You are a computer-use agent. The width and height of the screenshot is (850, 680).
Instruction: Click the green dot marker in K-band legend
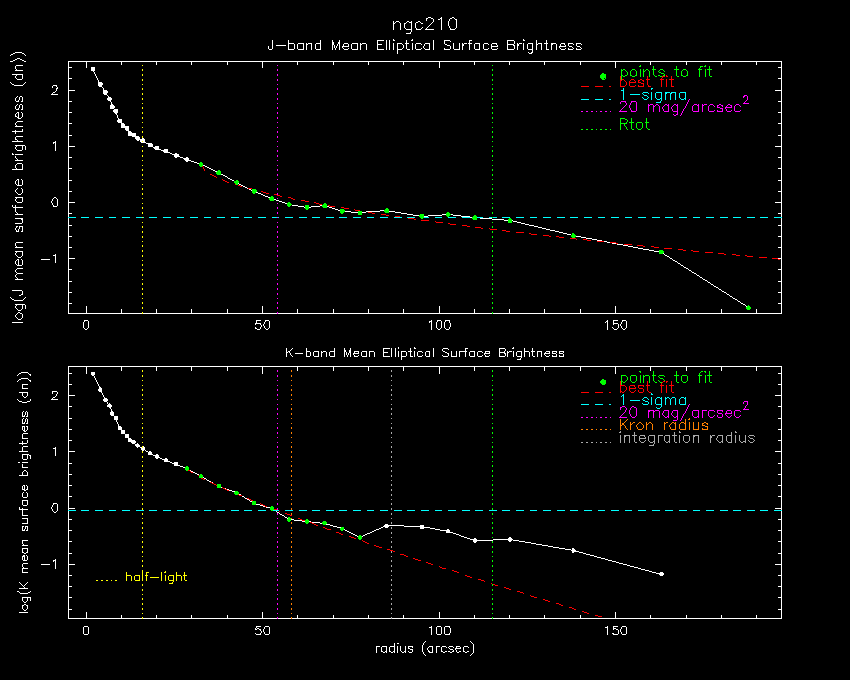click(x=602, y=383)
